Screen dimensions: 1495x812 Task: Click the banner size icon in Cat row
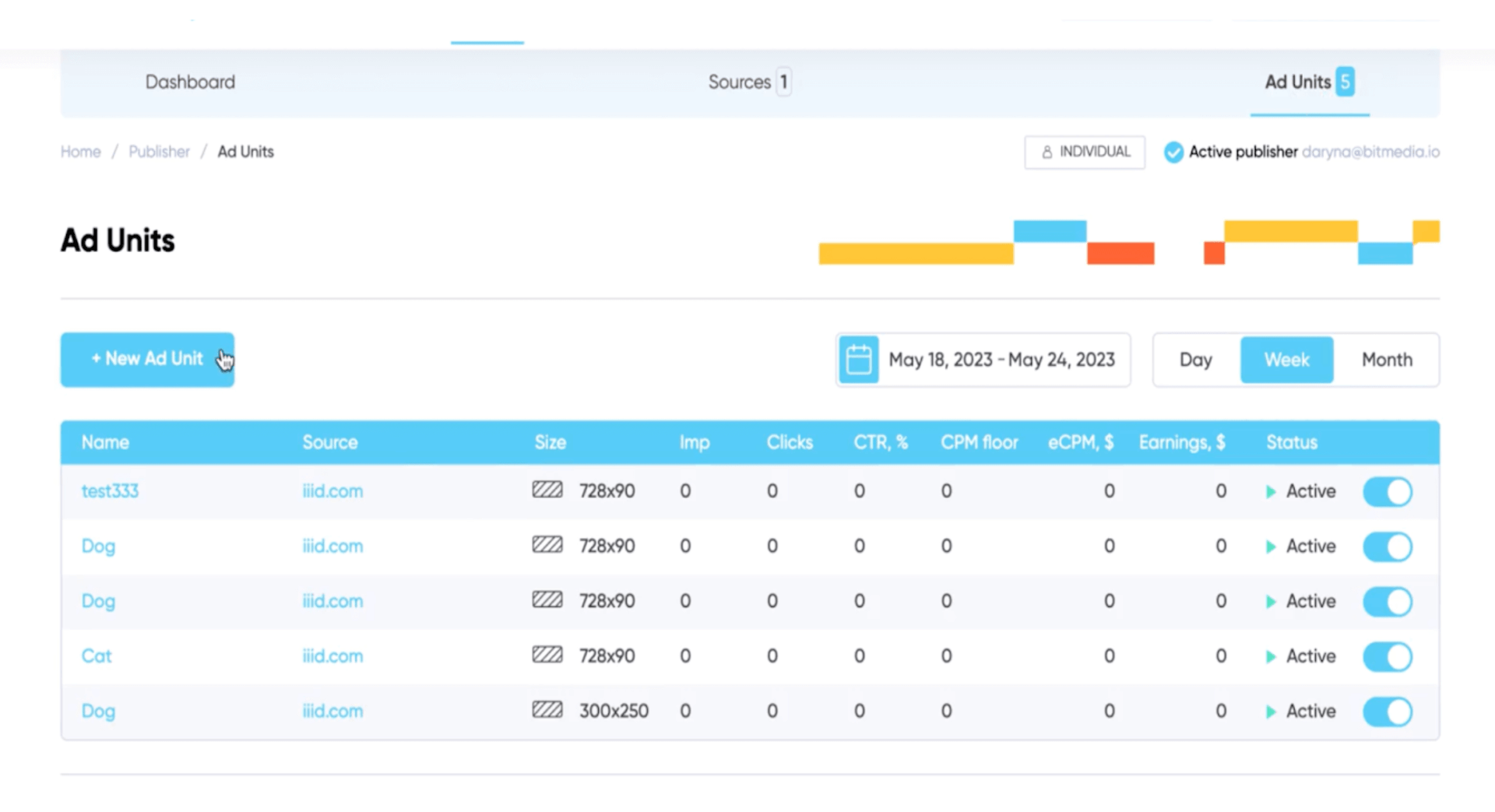(x=547, y=655)
